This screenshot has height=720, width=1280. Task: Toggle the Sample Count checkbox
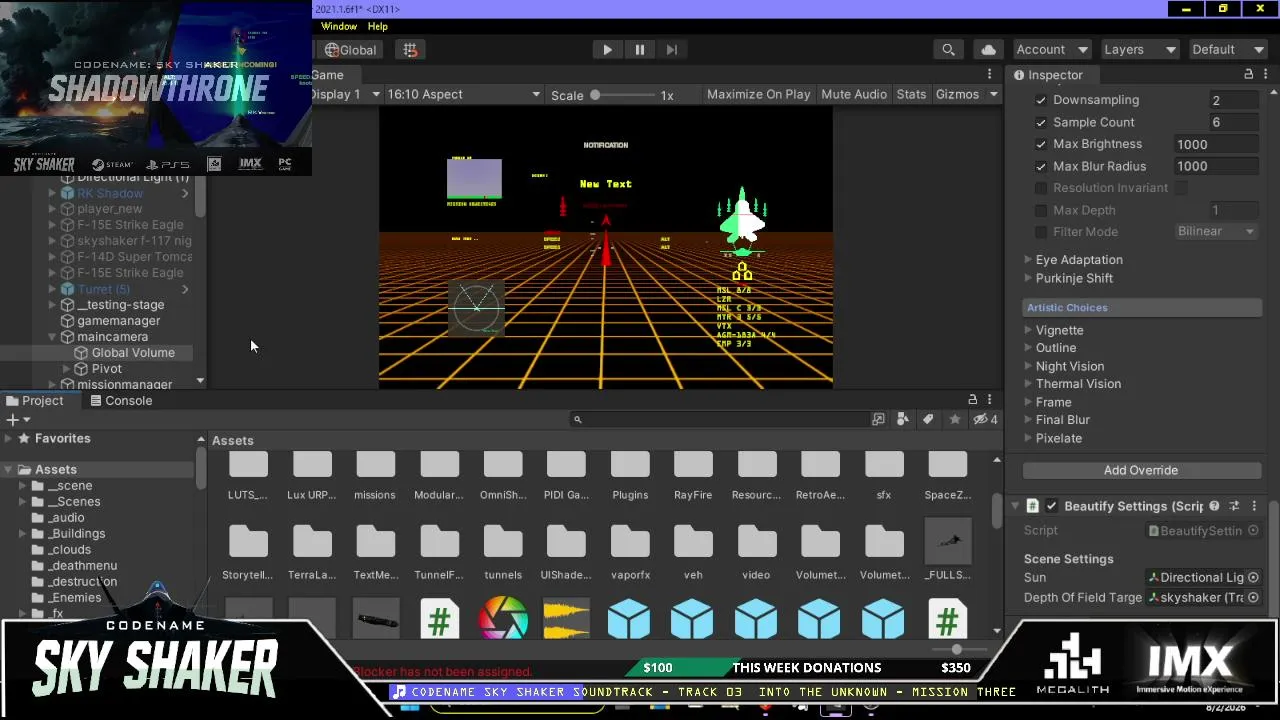[x=1041, y=122]
